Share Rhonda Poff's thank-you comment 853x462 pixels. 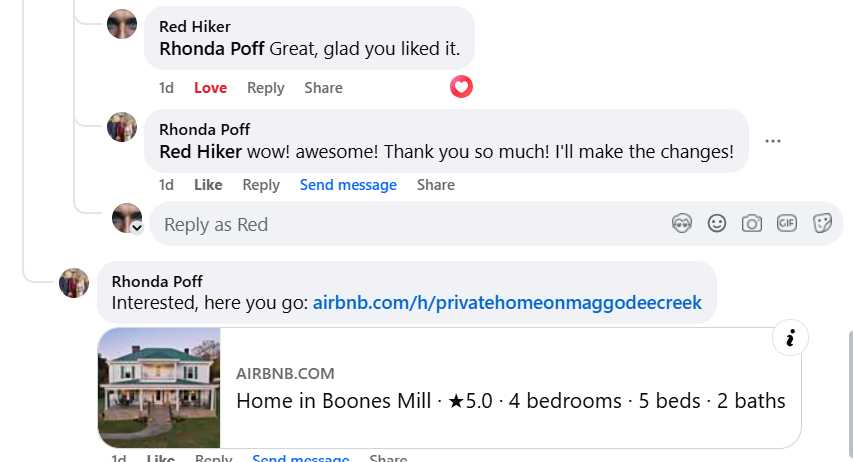coord(436,185)
